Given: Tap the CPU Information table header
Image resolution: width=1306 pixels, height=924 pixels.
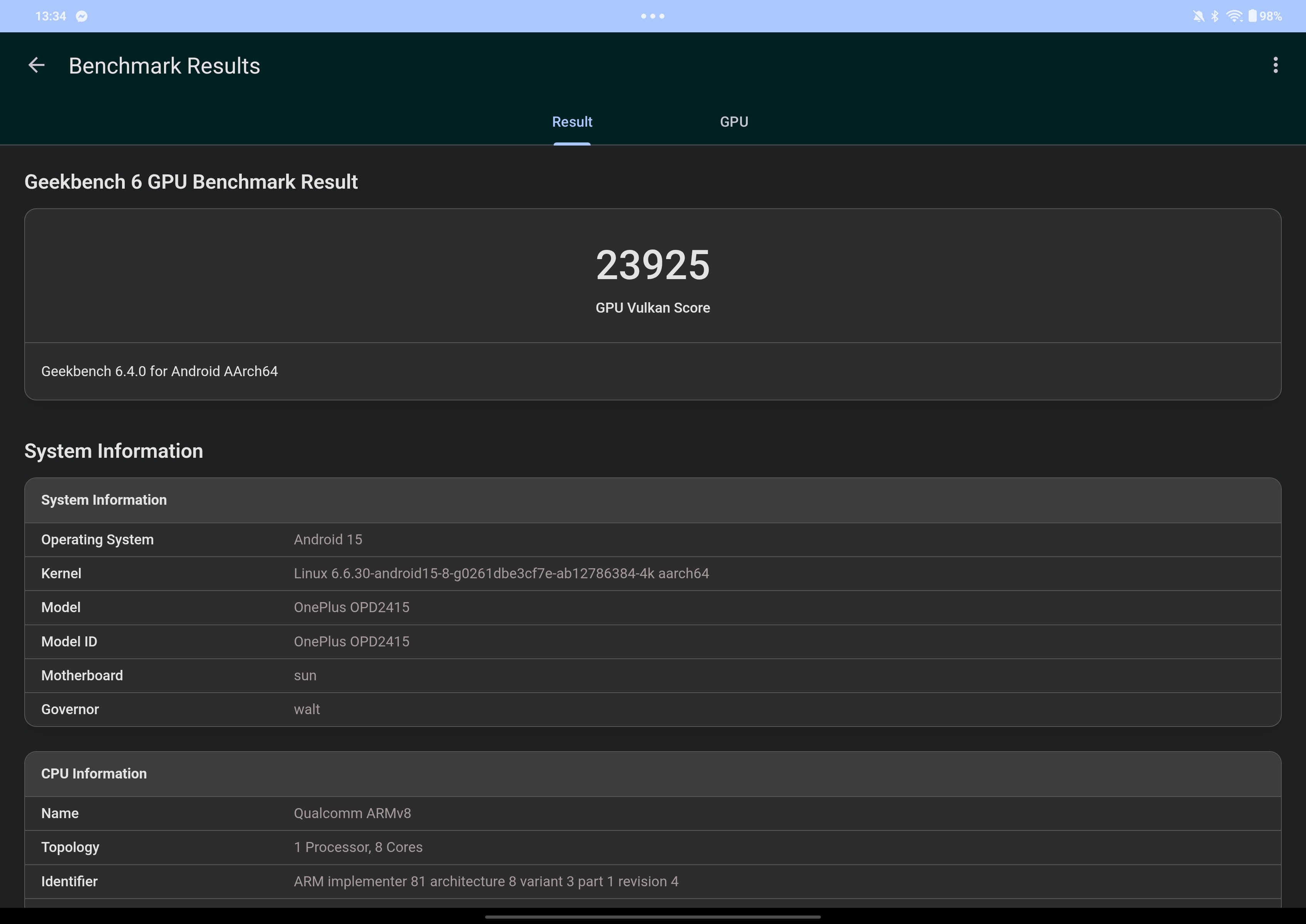Looking at the screenshot, I should tap(653, 774).
